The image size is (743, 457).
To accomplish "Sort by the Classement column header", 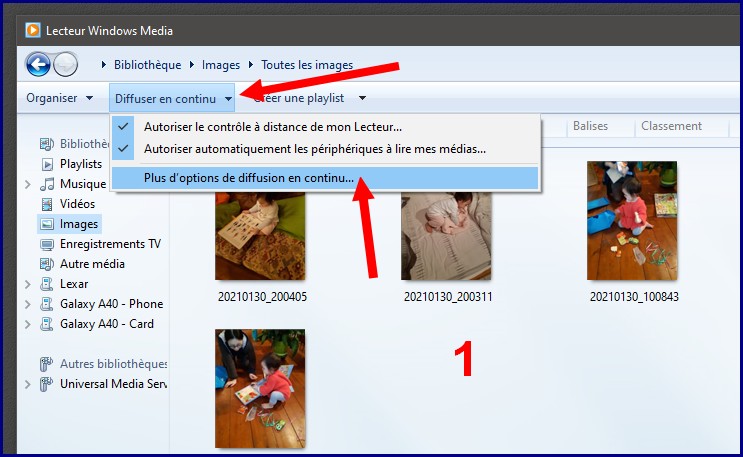I will point(671,126).
